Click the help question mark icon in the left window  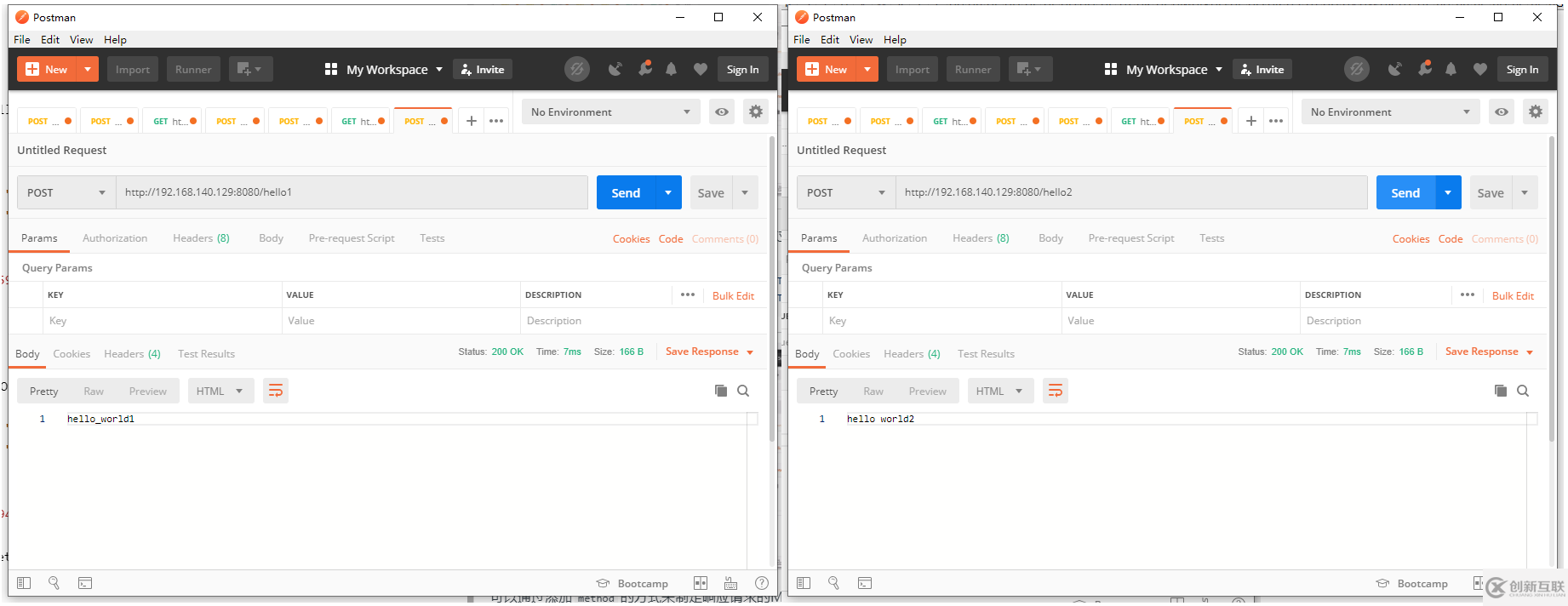click(x=762, y=583)
